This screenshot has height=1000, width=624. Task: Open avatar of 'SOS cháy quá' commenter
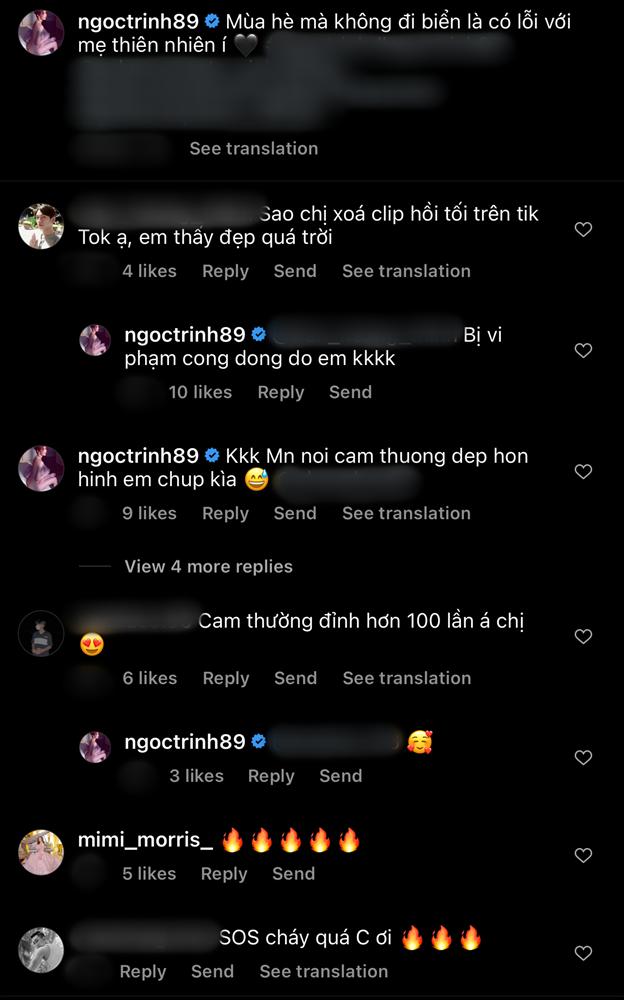(41, 950)
